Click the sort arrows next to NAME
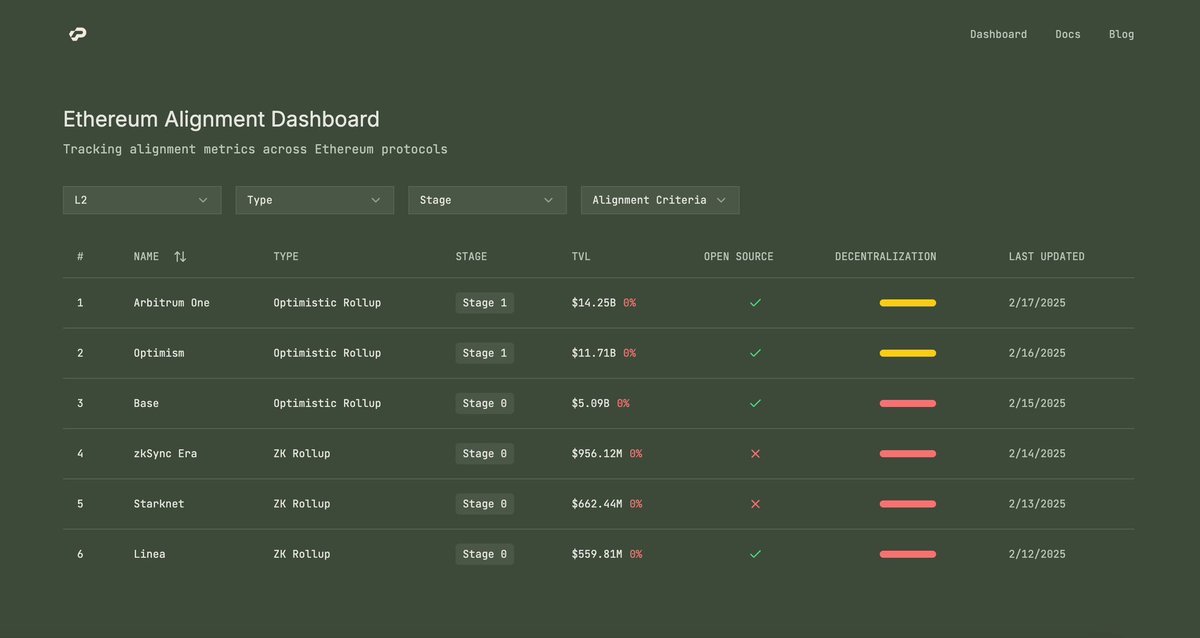 point(180,257)
